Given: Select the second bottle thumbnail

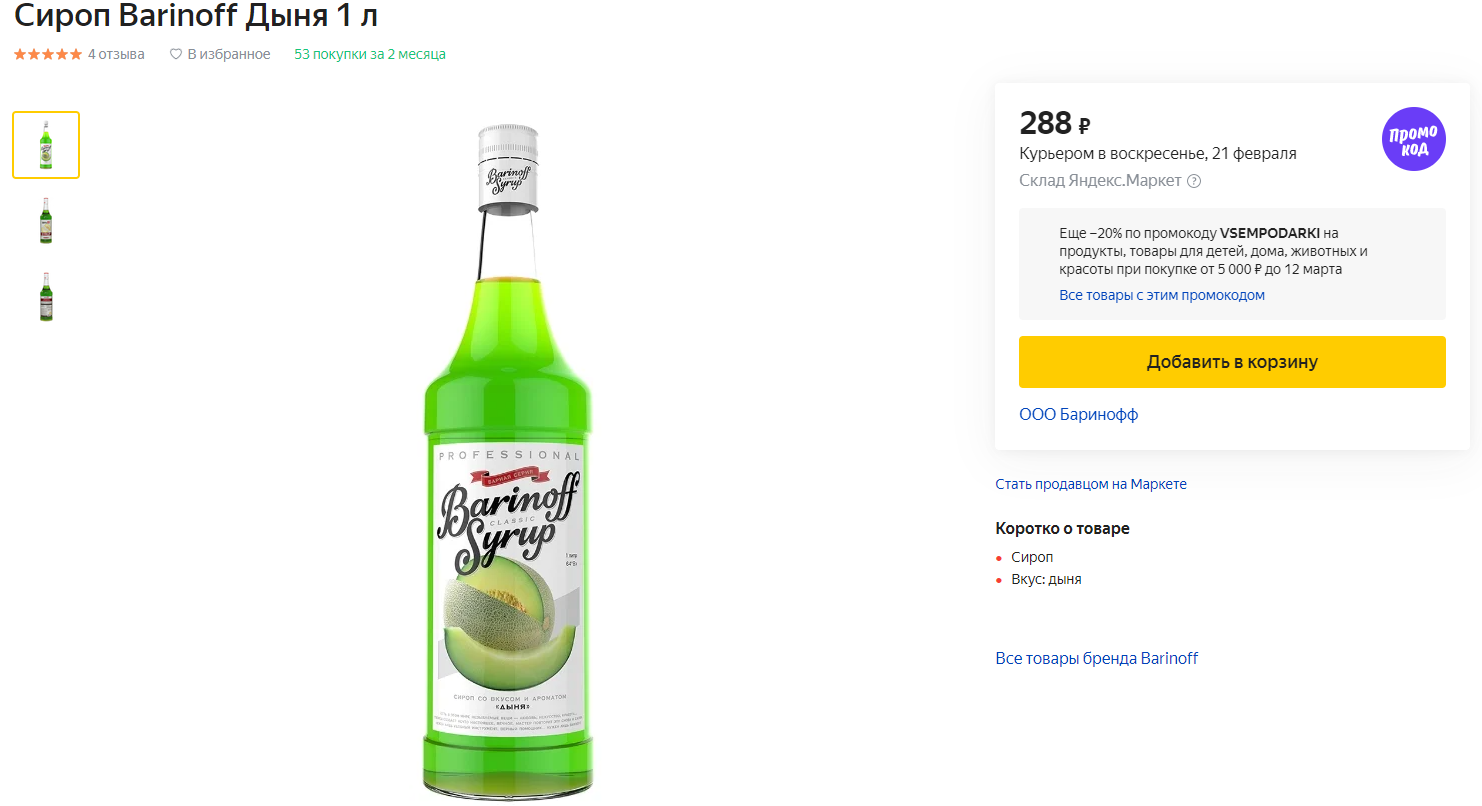Looking at the screenshot, I should (46, 220).
